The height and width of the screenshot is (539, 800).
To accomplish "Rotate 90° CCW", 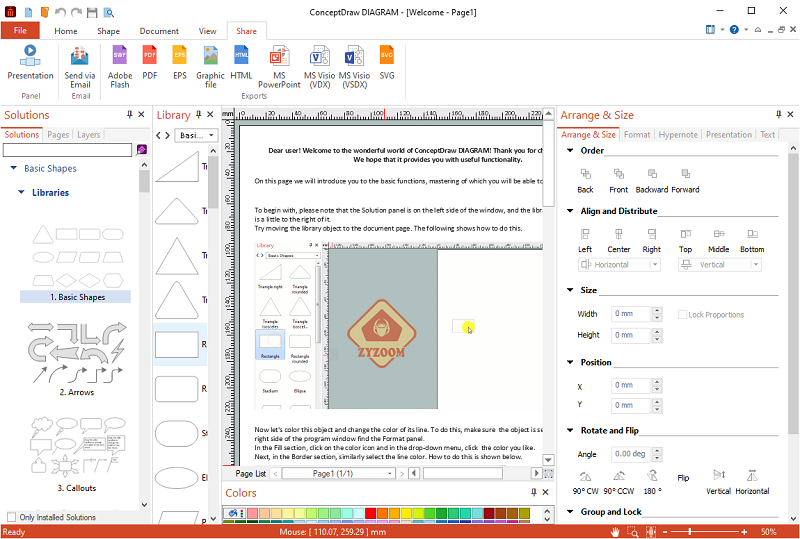I will 619,483.
